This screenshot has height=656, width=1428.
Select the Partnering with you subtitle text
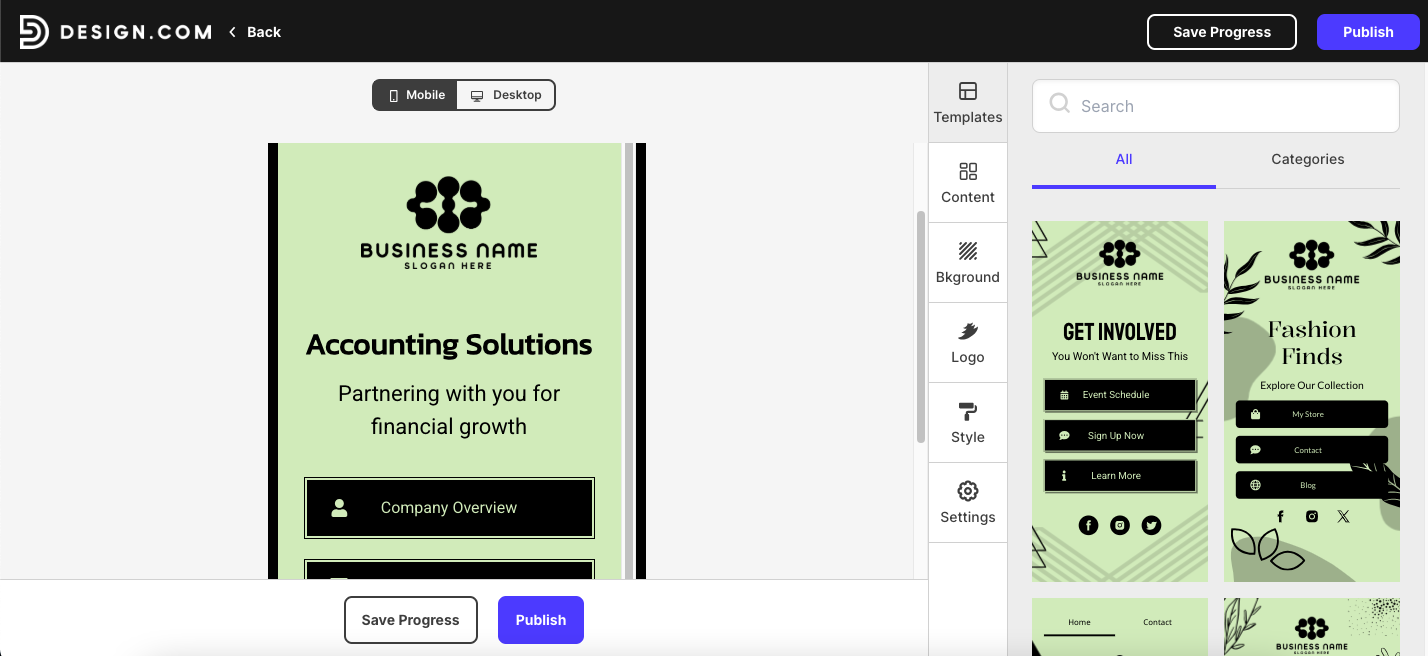click(x=449, y=410)
